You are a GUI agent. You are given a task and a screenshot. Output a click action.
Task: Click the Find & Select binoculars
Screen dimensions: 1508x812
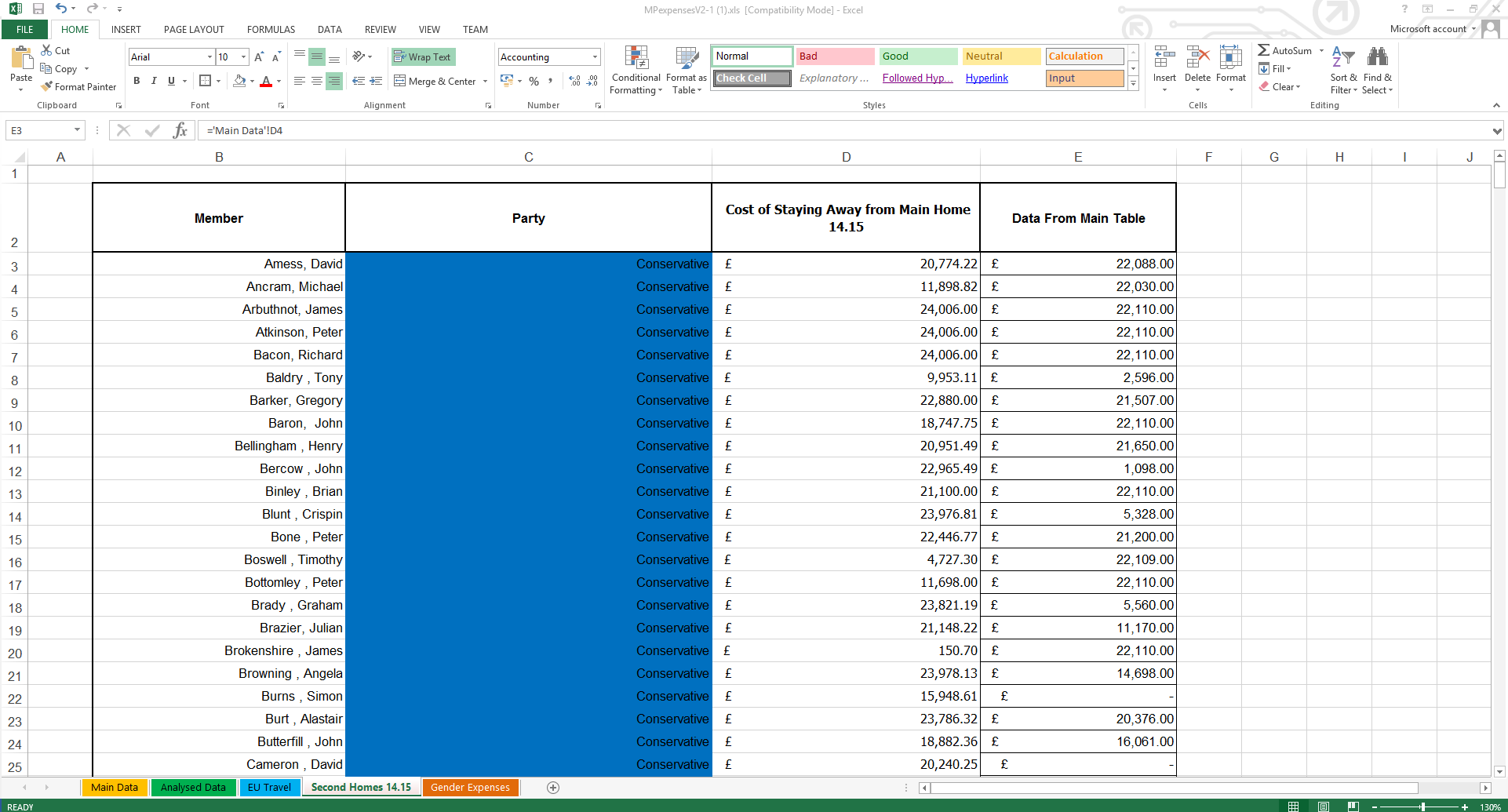click(x=1377, y=58)
